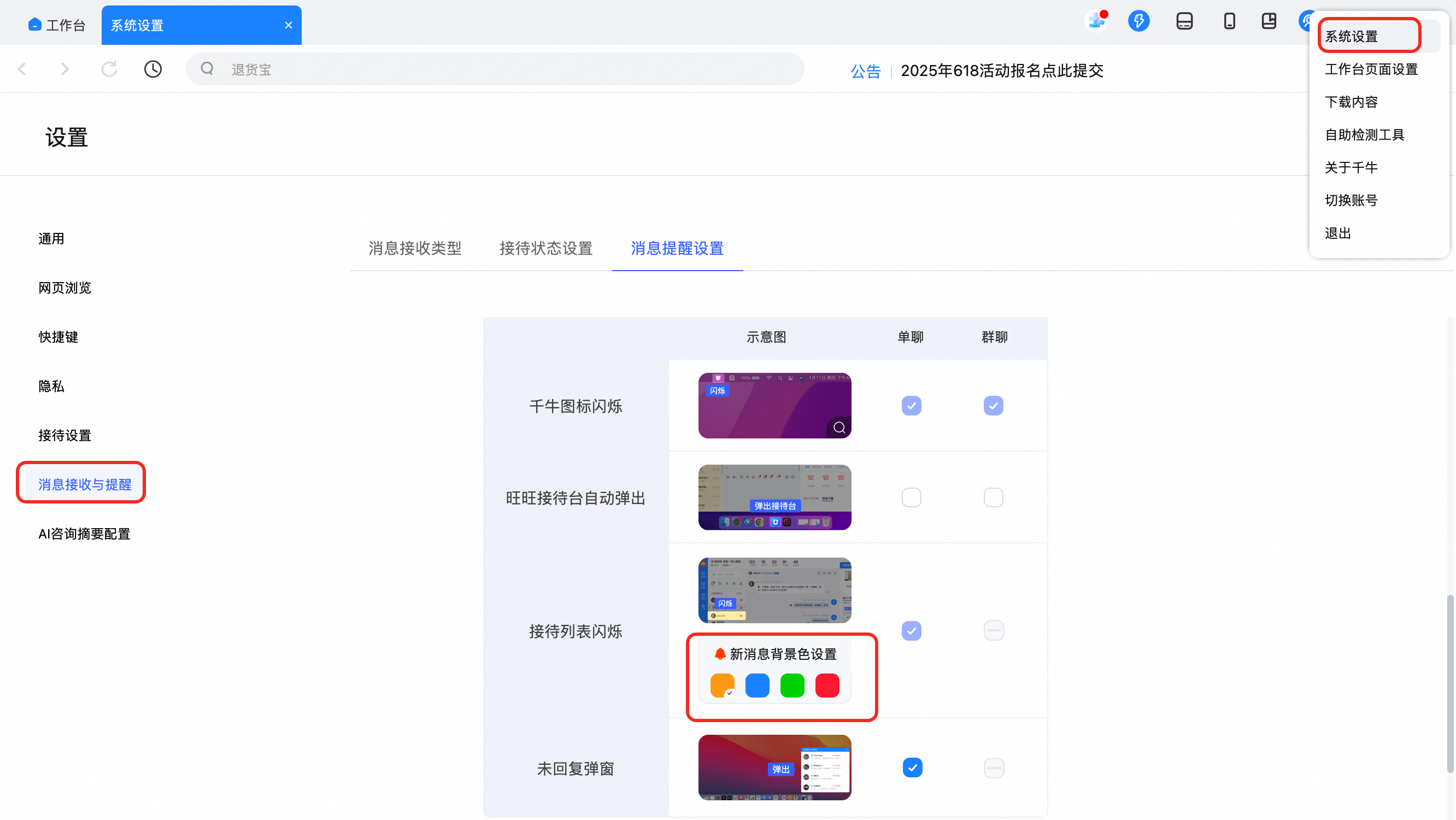Open 通用 settings category
Screen dimensions: 1456x820
click(51, 239)
